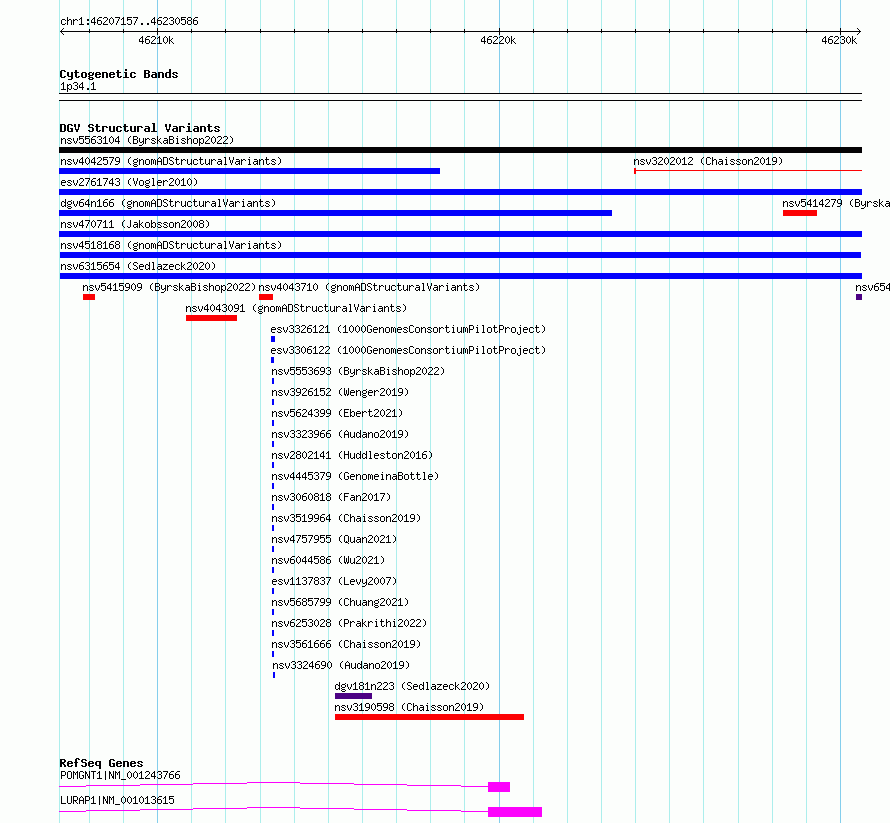Select nsv5553693 (ByrskaBishop2022) label
This screenshot has height=823, width=890.
(x=358, y=371)
